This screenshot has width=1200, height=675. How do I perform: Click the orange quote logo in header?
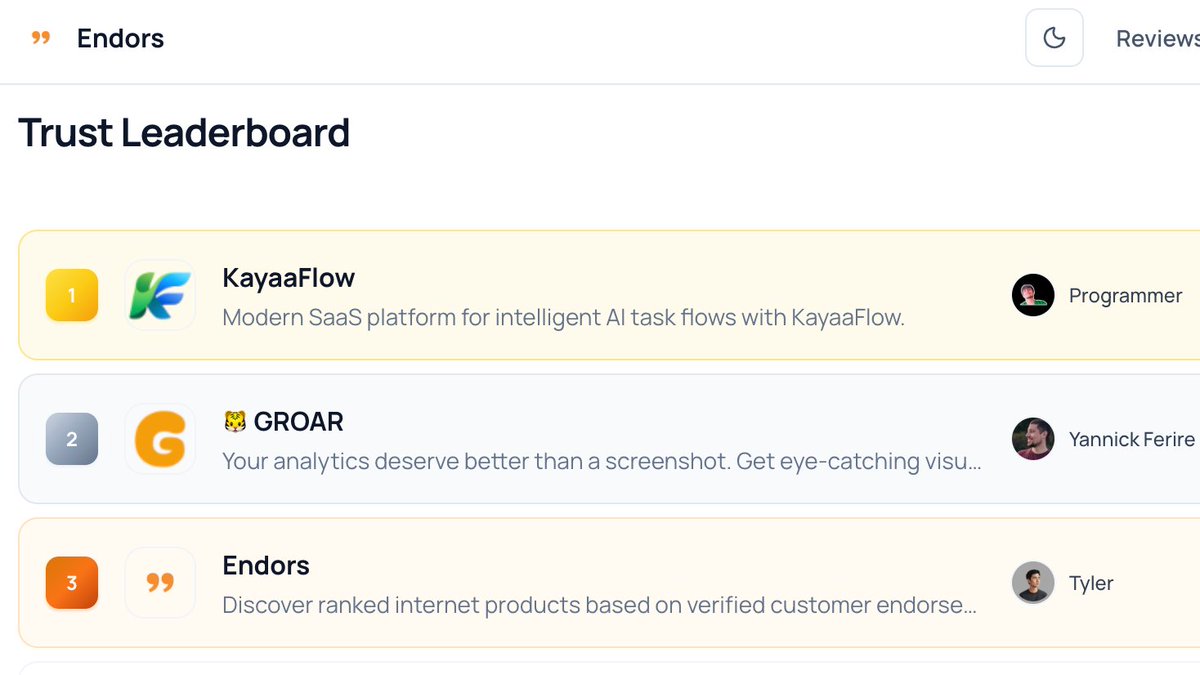pyautogui.click(x=41, y=38)
